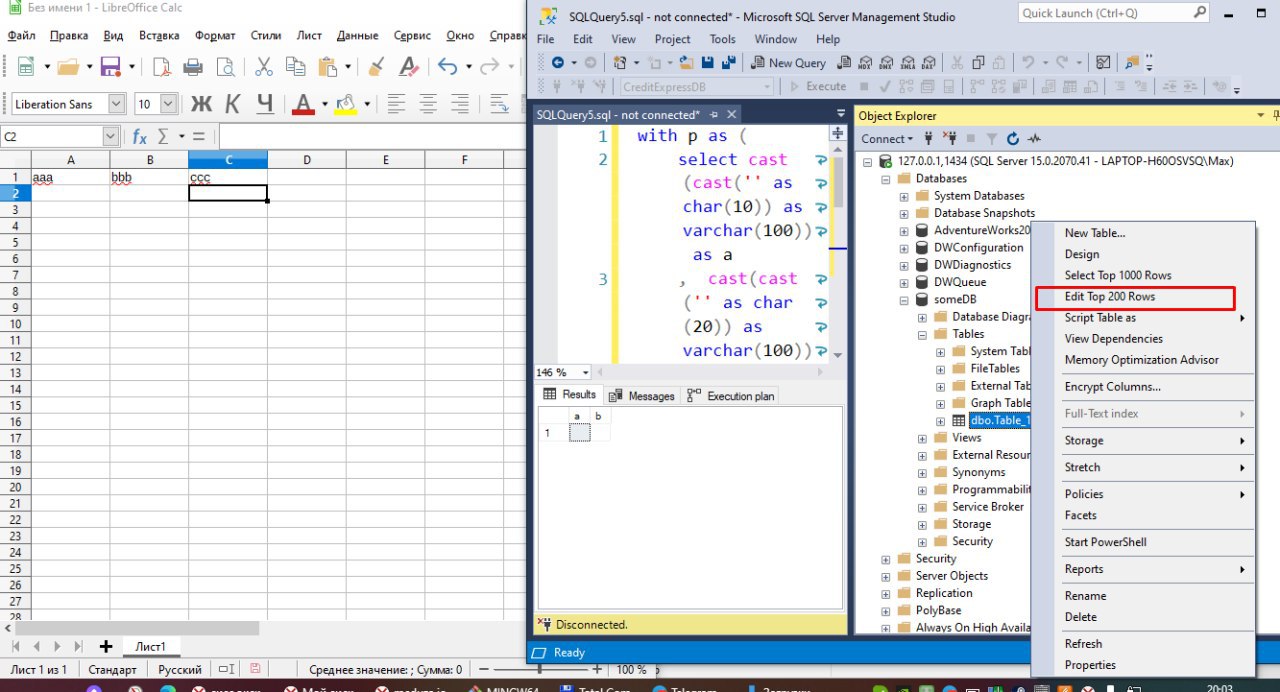Select column D header in Calc
This screenshot has width=1280, height=692.
(x=306, y=160)
